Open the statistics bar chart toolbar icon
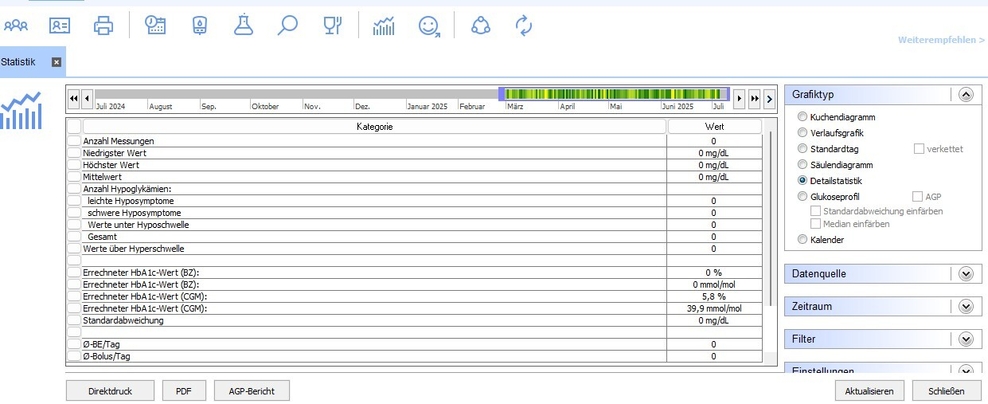 click(384, 26)
